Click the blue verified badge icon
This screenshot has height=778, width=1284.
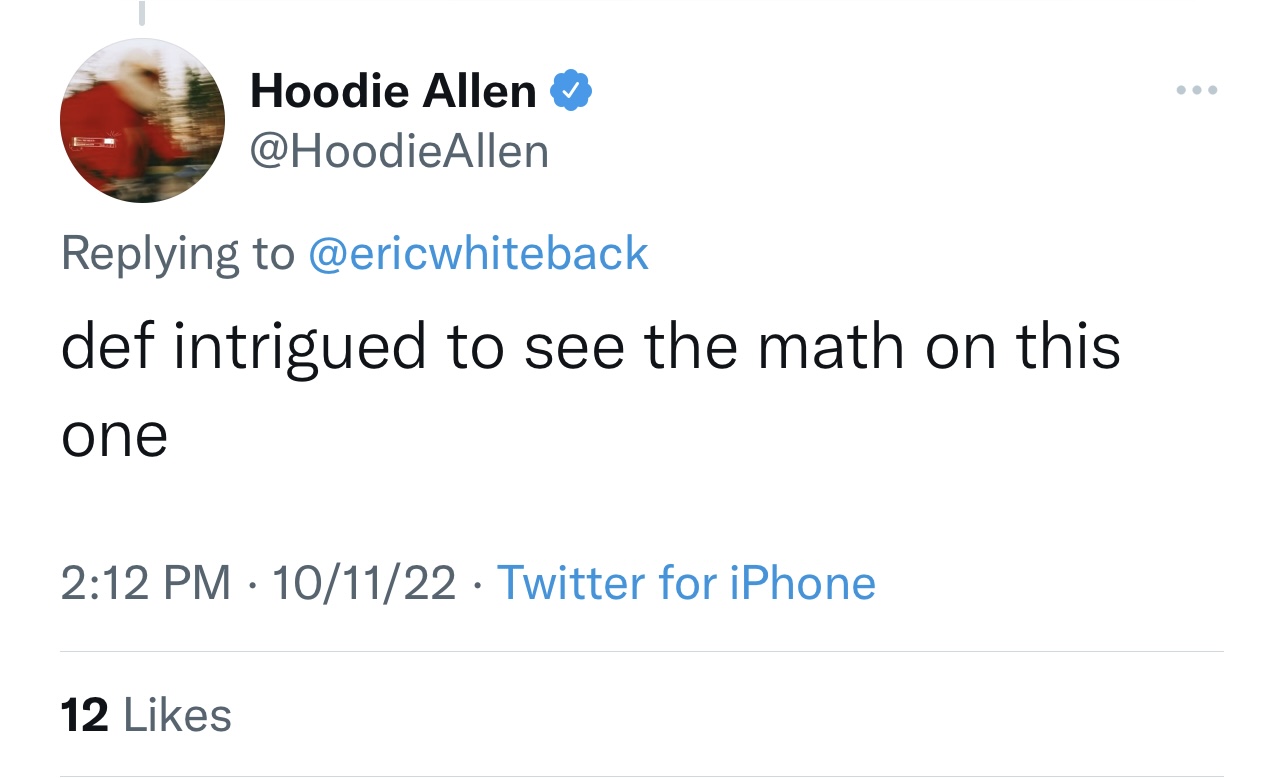coord(572,92)
